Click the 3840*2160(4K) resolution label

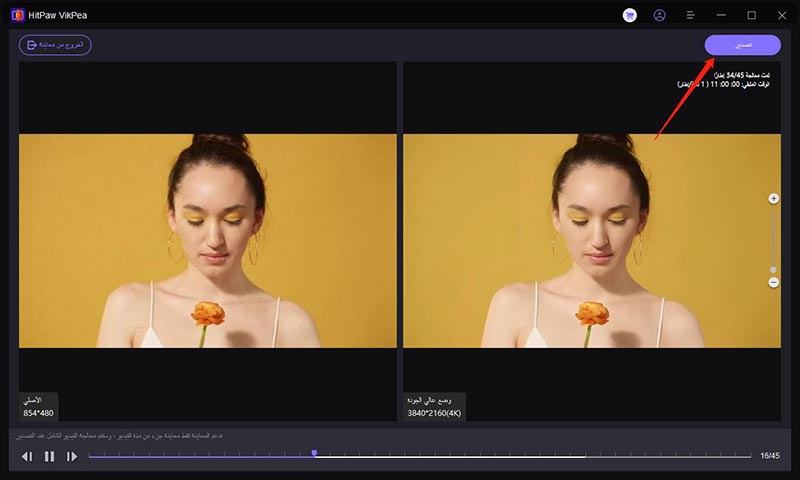(434, 412)
